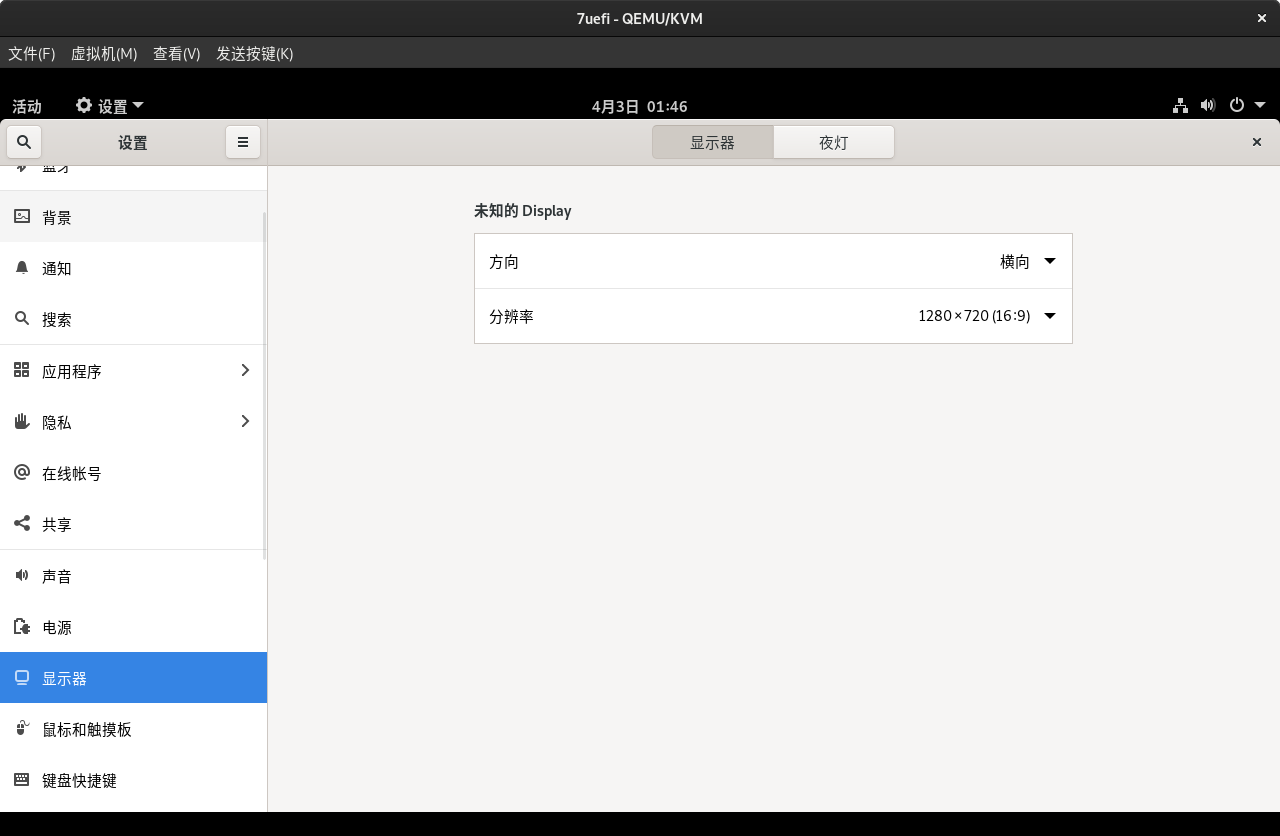Click the gear icon beside 设置 in top bar

click(84, 105)
